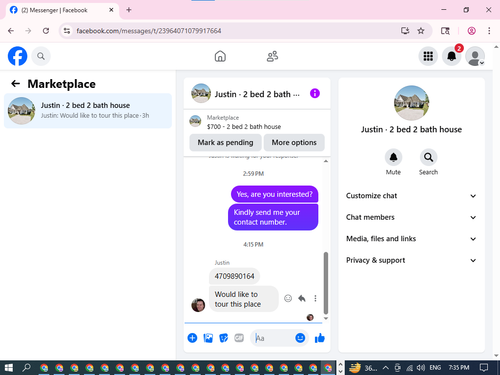This screenshot has height=375, width=500.
Task: Reply to 'Would like to tour' message
Action: pos(302,298)
